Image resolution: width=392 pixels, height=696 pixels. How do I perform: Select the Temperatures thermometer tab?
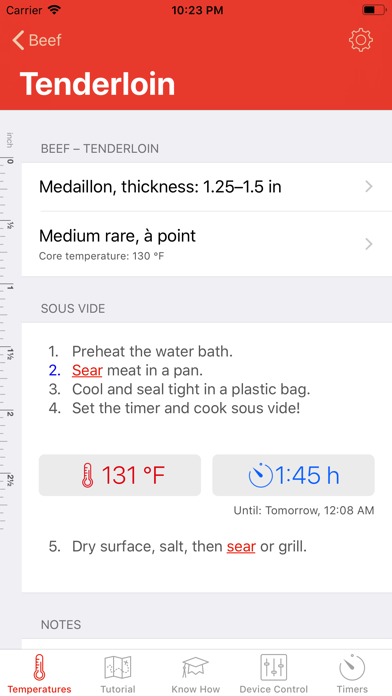[x=40, y=673]
